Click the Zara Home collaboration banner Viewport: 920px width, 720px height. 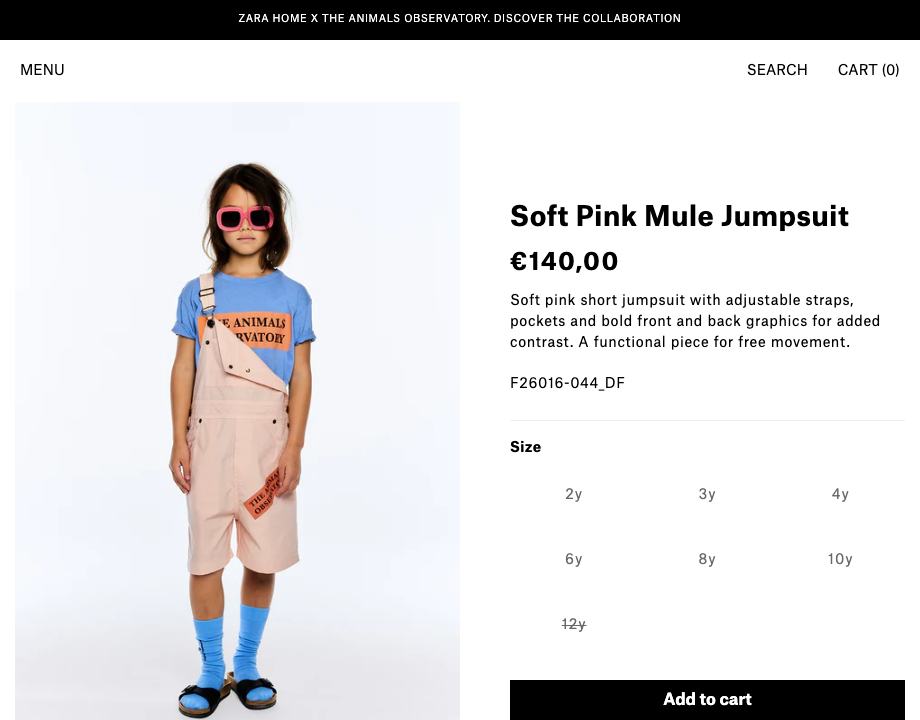point(459,18)
